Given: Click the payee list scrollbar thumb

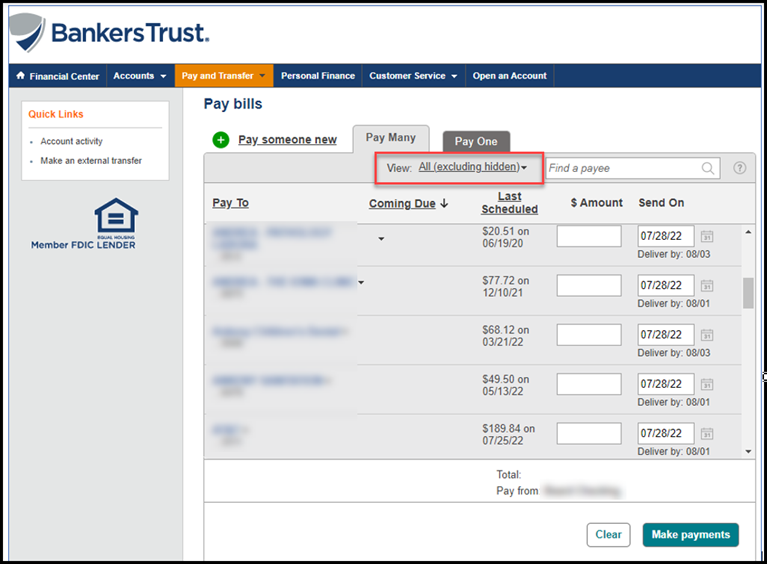Looking at the screenshot, I should pyautogui.click(x=748, y=293).
